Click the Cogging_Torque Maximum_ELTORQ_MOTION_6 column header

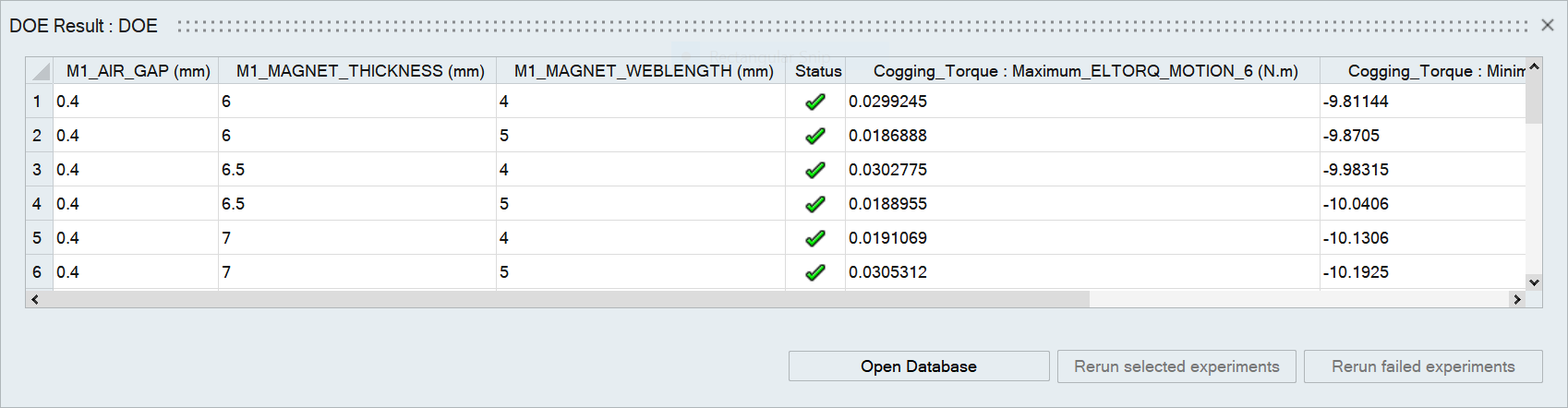(x=1084, y=71)
